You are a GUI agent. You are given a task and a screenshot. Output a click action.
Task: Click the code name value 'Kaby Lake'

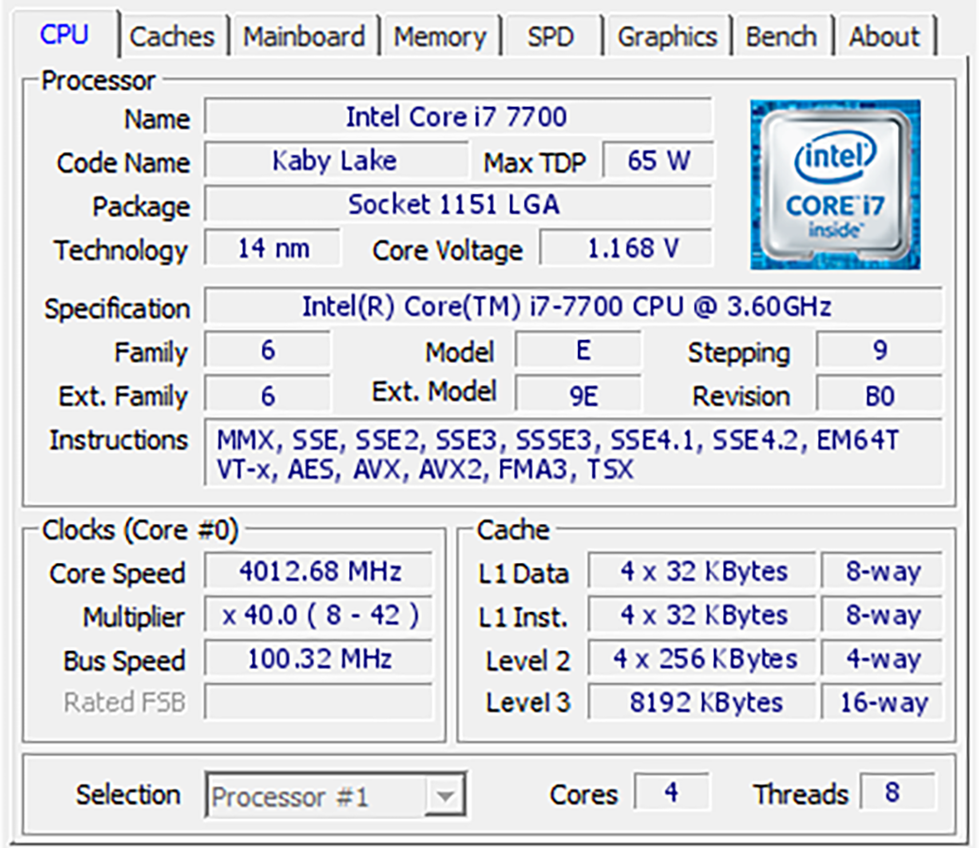tap(336, 161)
